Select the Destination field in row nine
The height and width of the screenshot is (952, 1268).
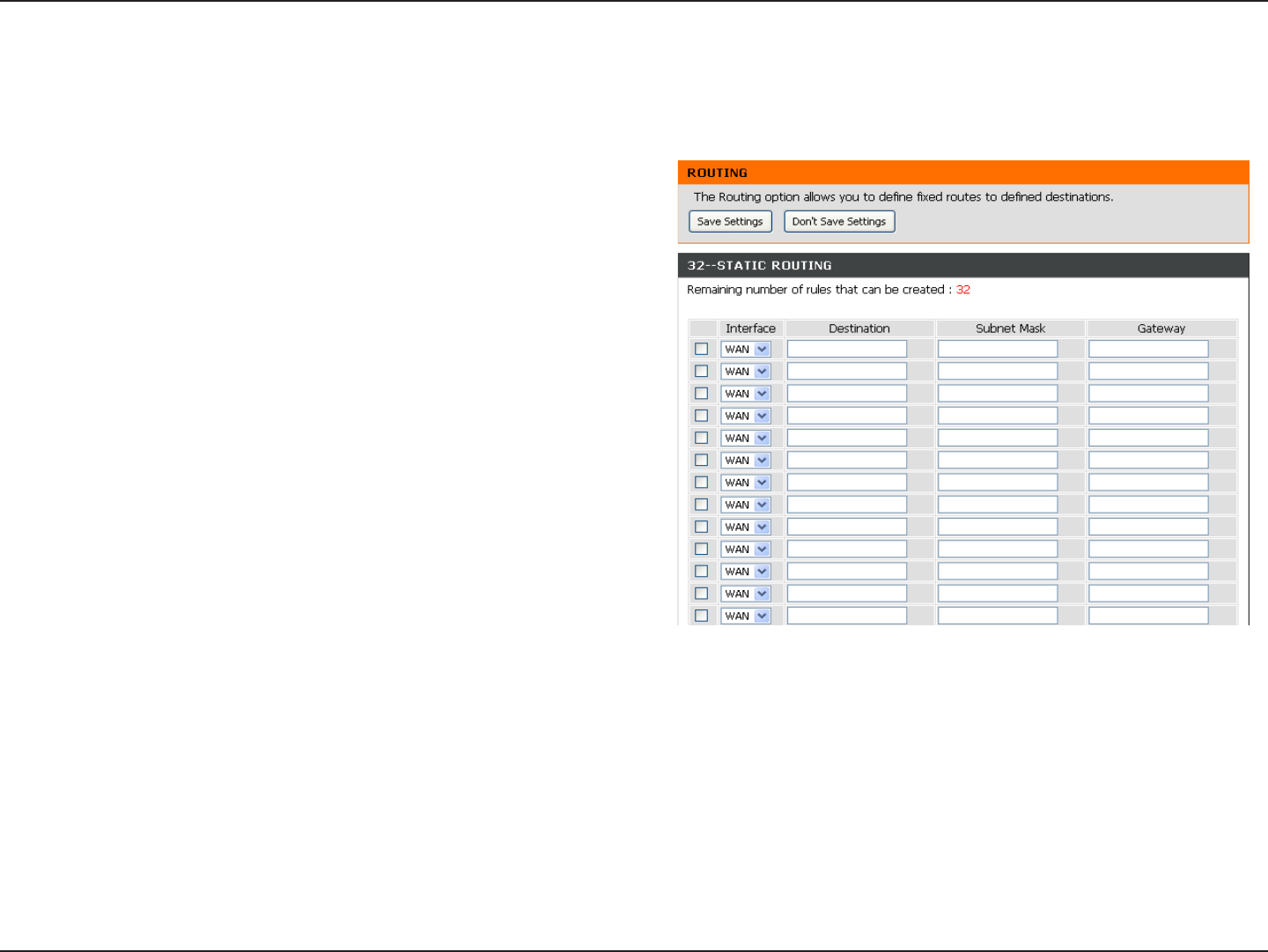[x=847, y=527]
